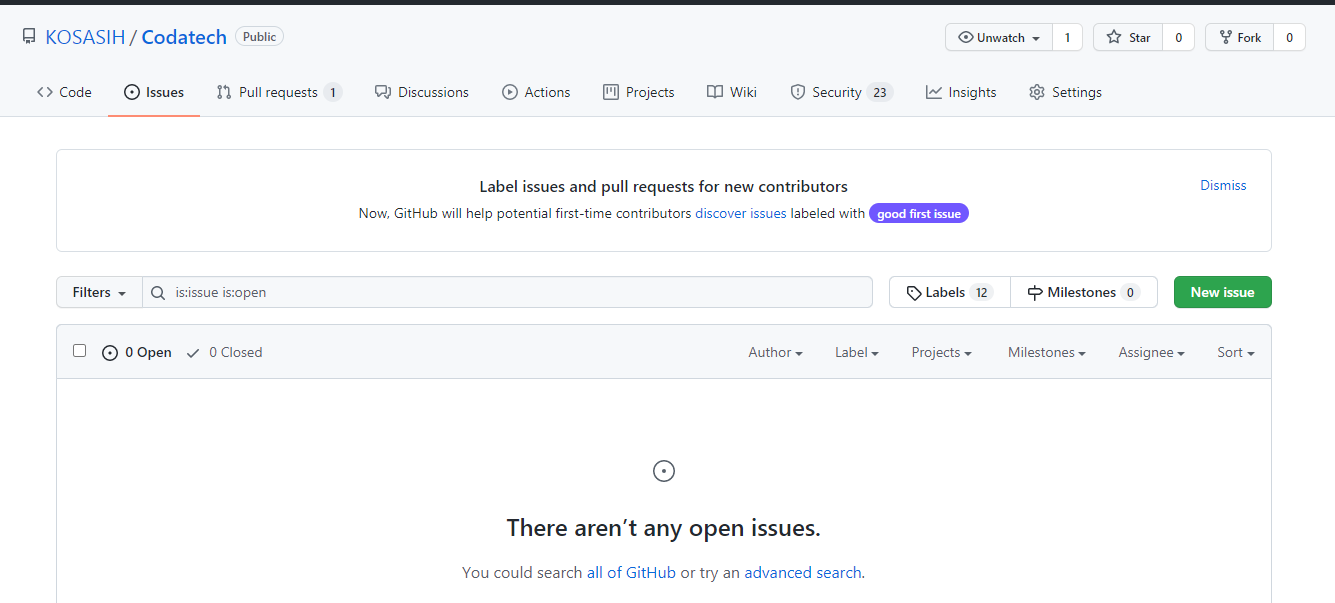
Task: Tick the select all issues checkbox
Action: [80, 351]
